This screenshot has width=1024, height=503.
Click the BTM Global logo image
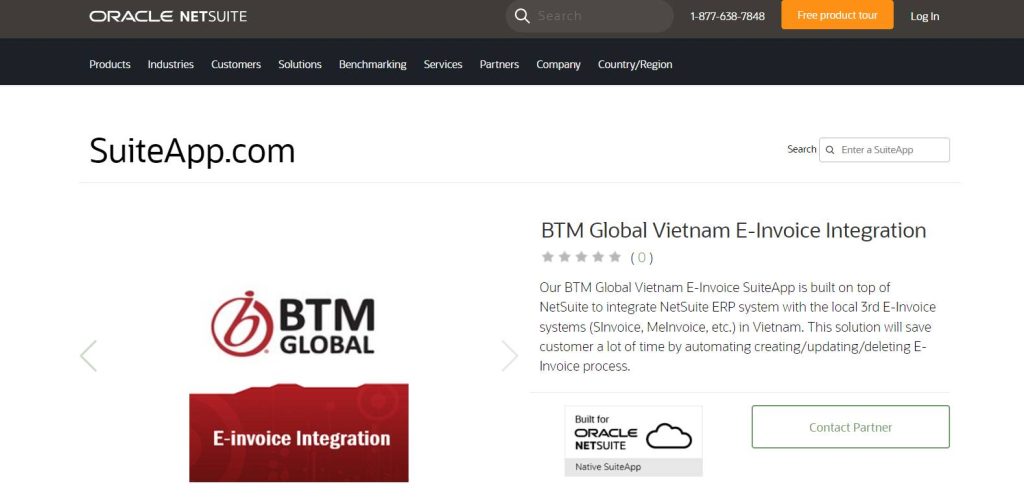click(x=293, y=323)
